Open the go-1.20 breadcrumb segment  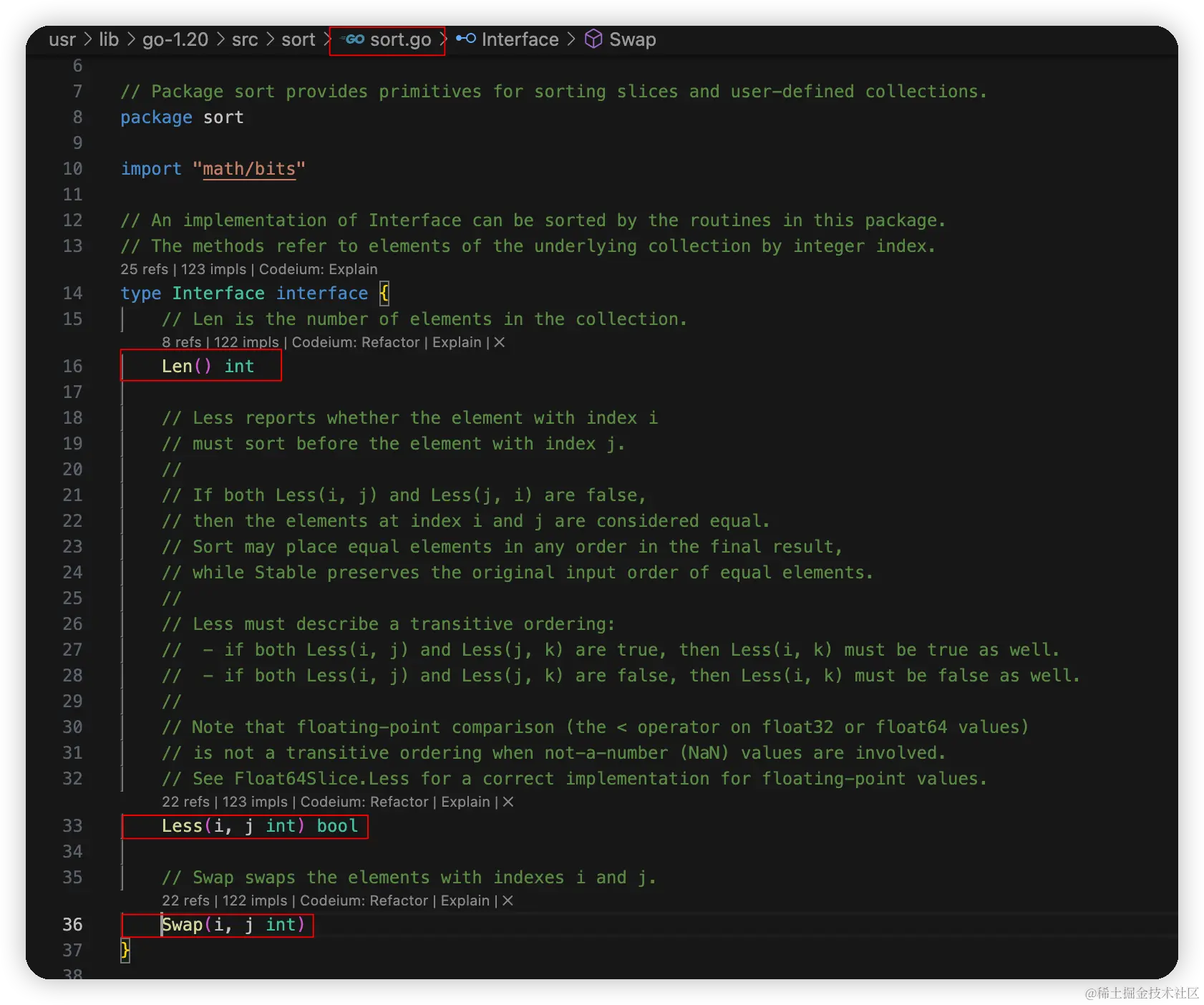175,39
